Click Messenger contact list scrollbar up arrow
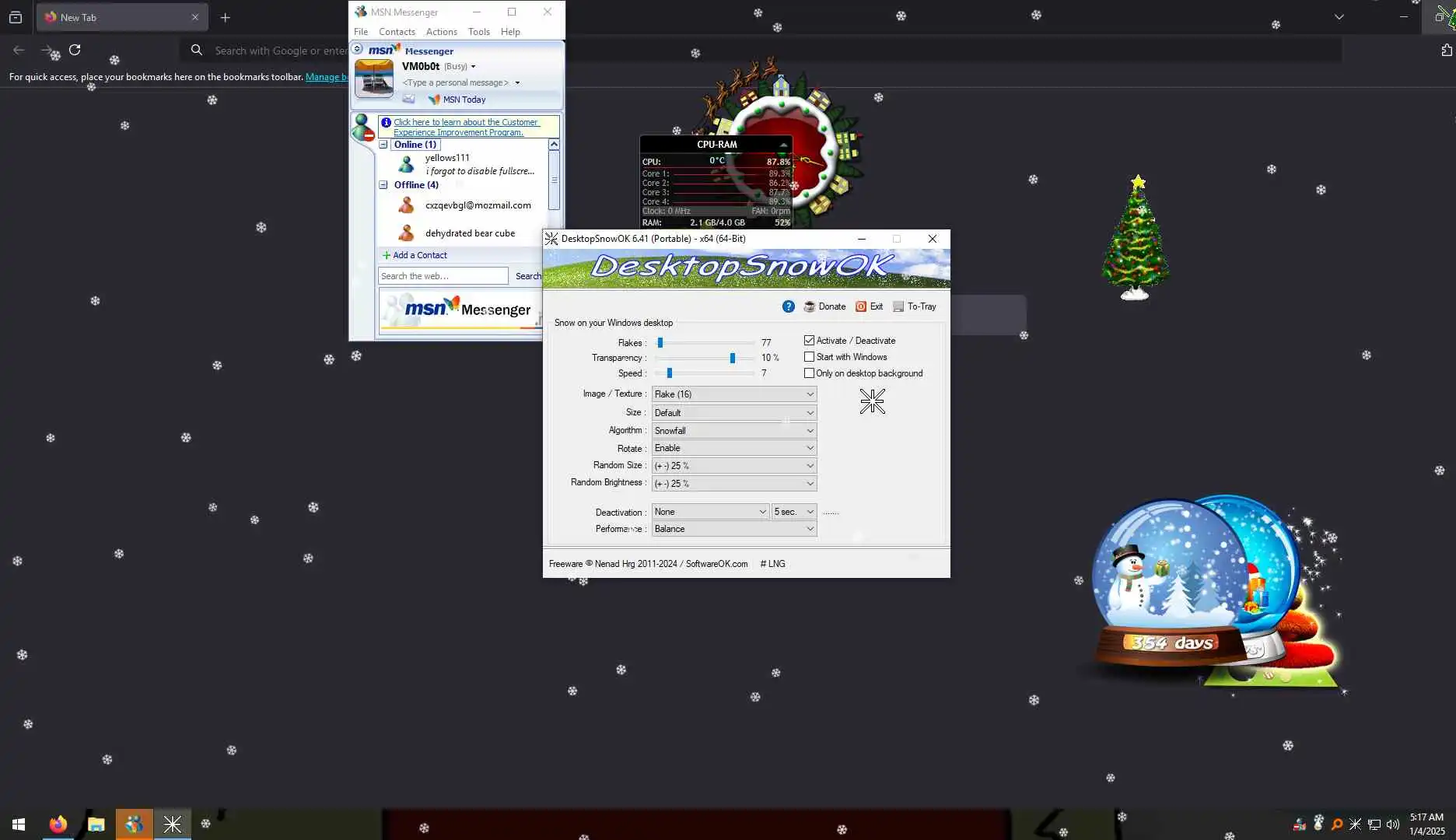The width and height of the screenshot is (1456, 840). 554,145
